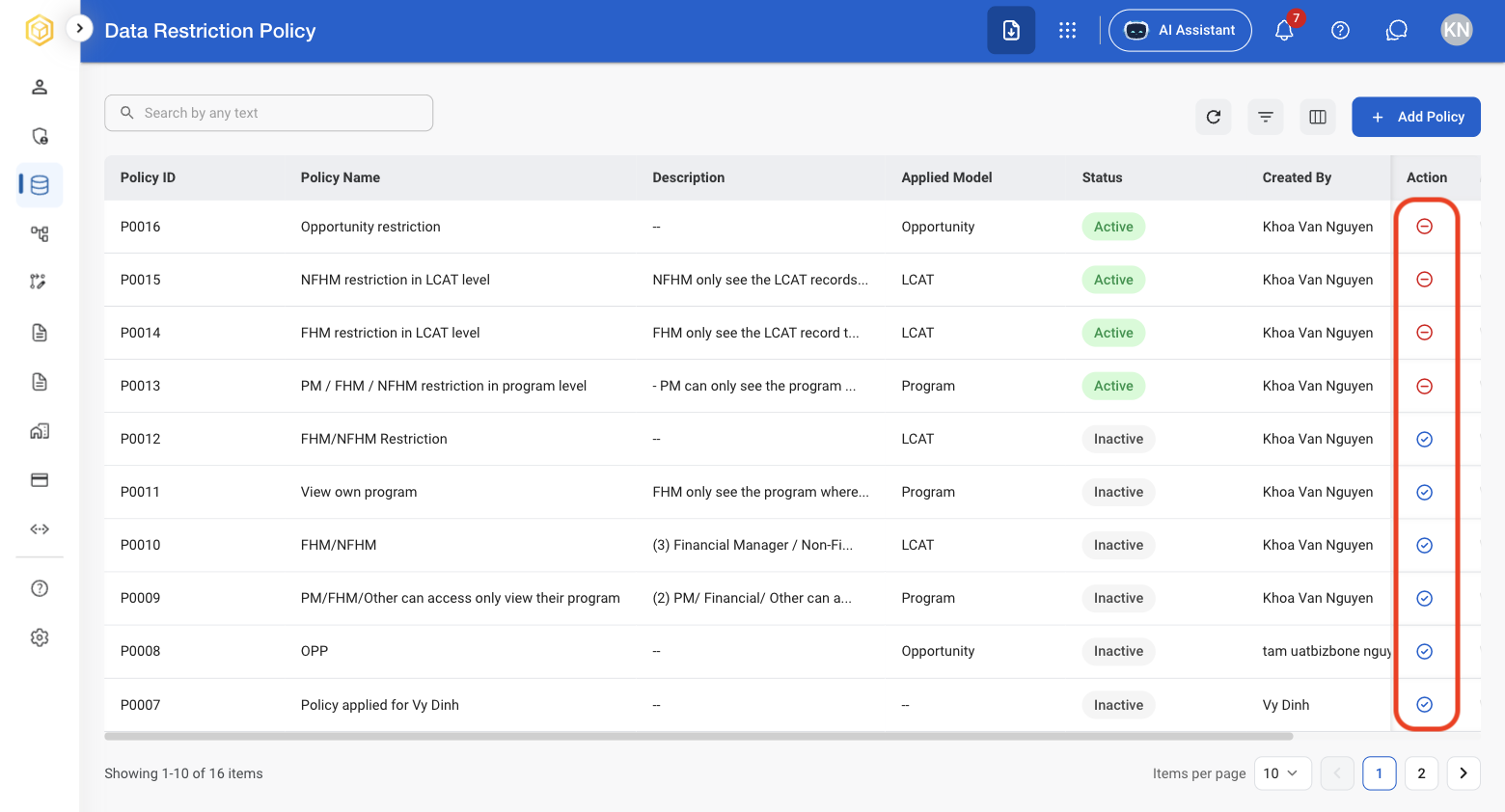The height and width of the screenshot is (812, 1505).
Task: Open the chat messages icon
Action: [1396, 30]
